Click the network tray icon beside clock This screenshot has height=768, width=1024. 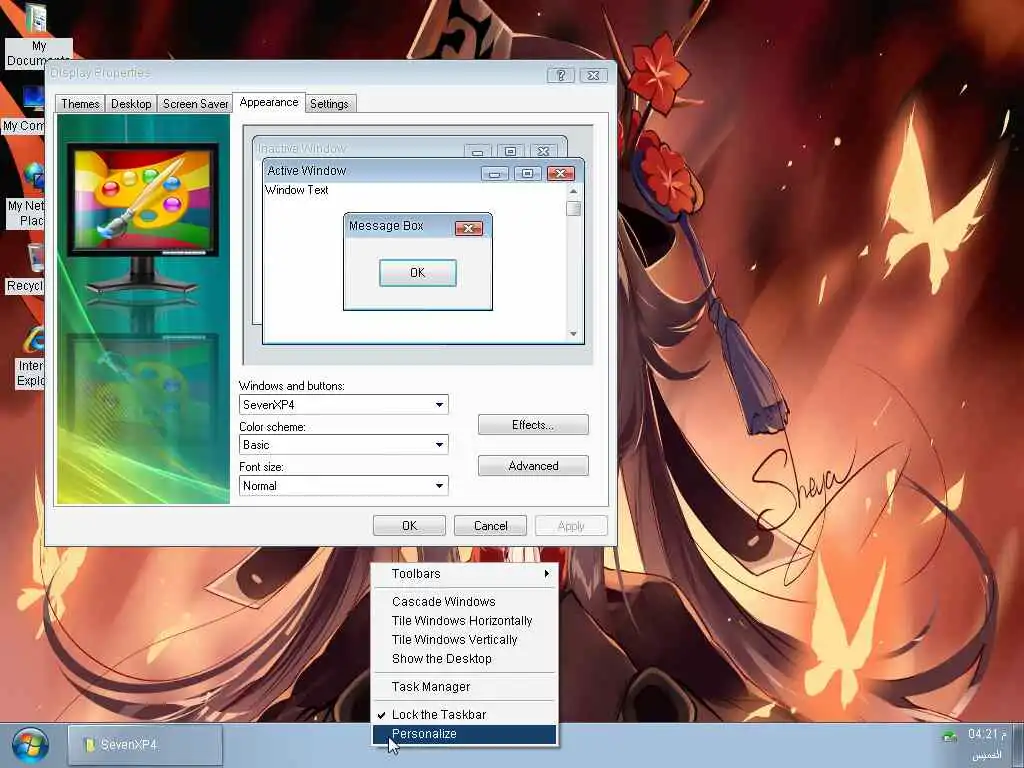[x=950, y=737]
